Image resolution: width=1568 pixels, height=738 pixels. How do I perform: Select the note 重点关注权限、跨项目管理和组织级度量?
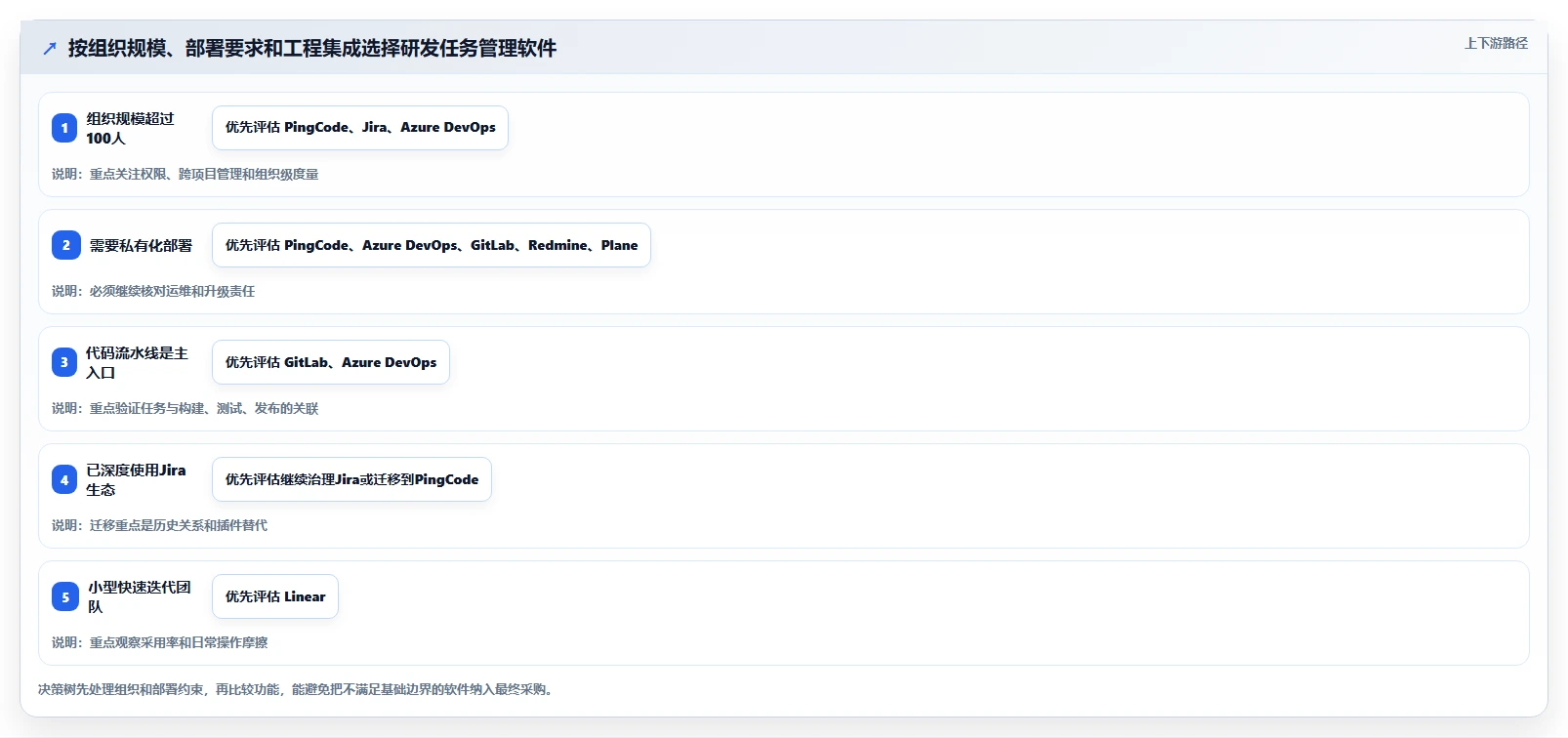(204, 174)
